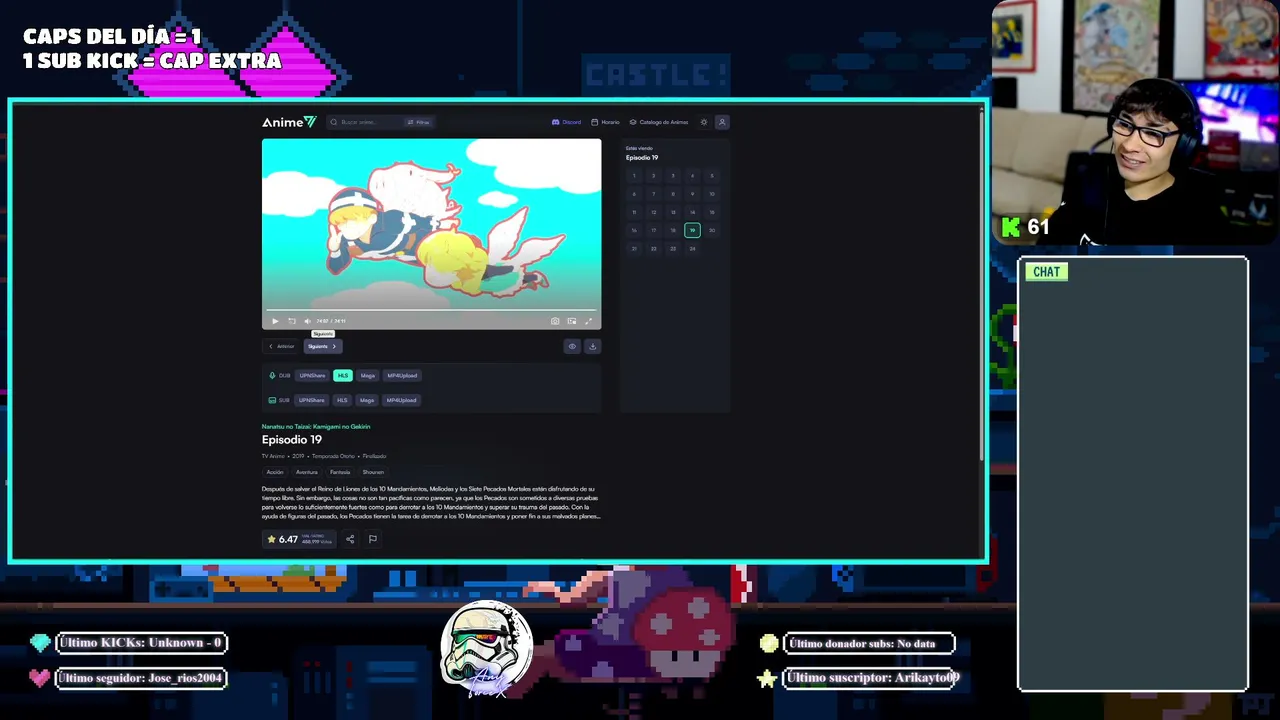Image resolution: width=1280 pixels, height=720 pixels.
Task: Open Nanatsu no Taizai: Kamigami no Gekirin link
Action: 316,426
